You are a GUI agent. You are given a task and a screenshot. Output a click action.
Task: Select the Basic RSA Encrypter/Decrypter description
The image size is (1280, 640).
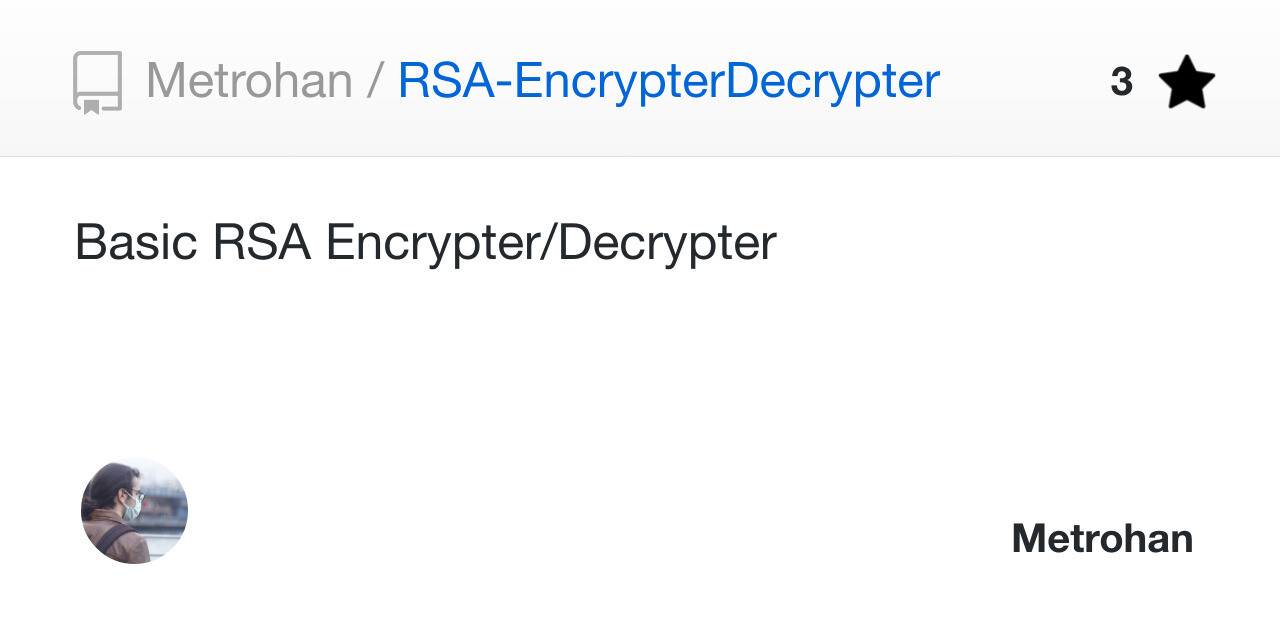coord(425,242)
